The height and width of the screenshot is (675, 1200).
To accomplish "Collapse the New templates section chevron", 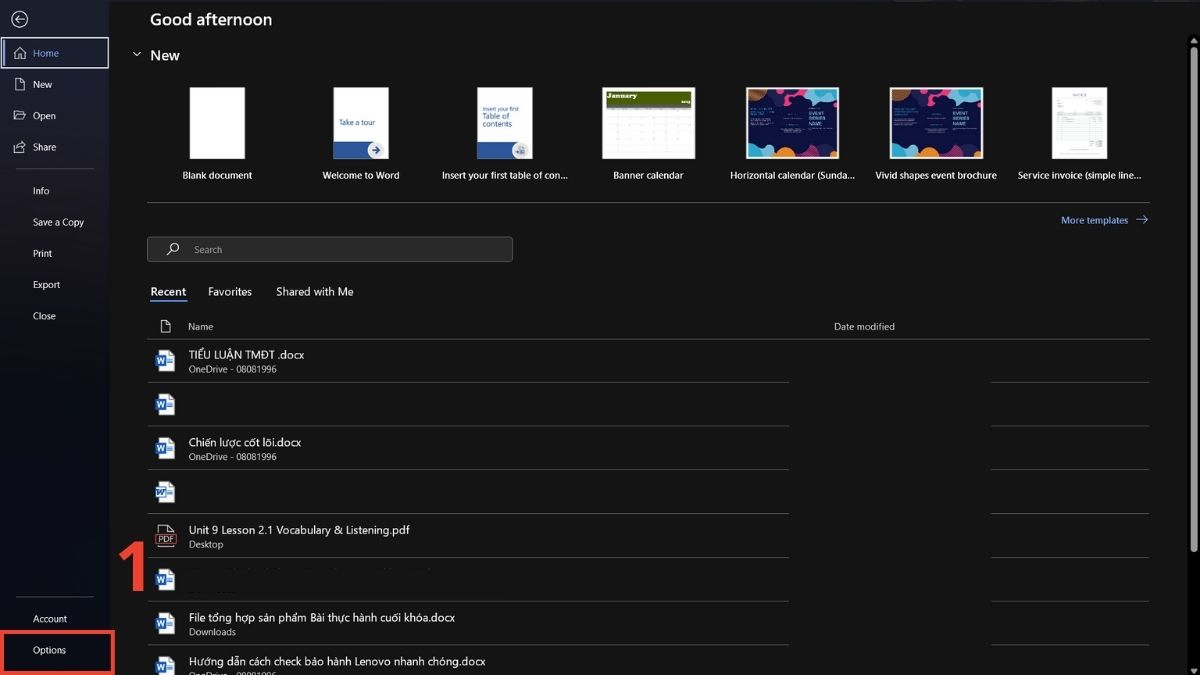I will 137,55.
